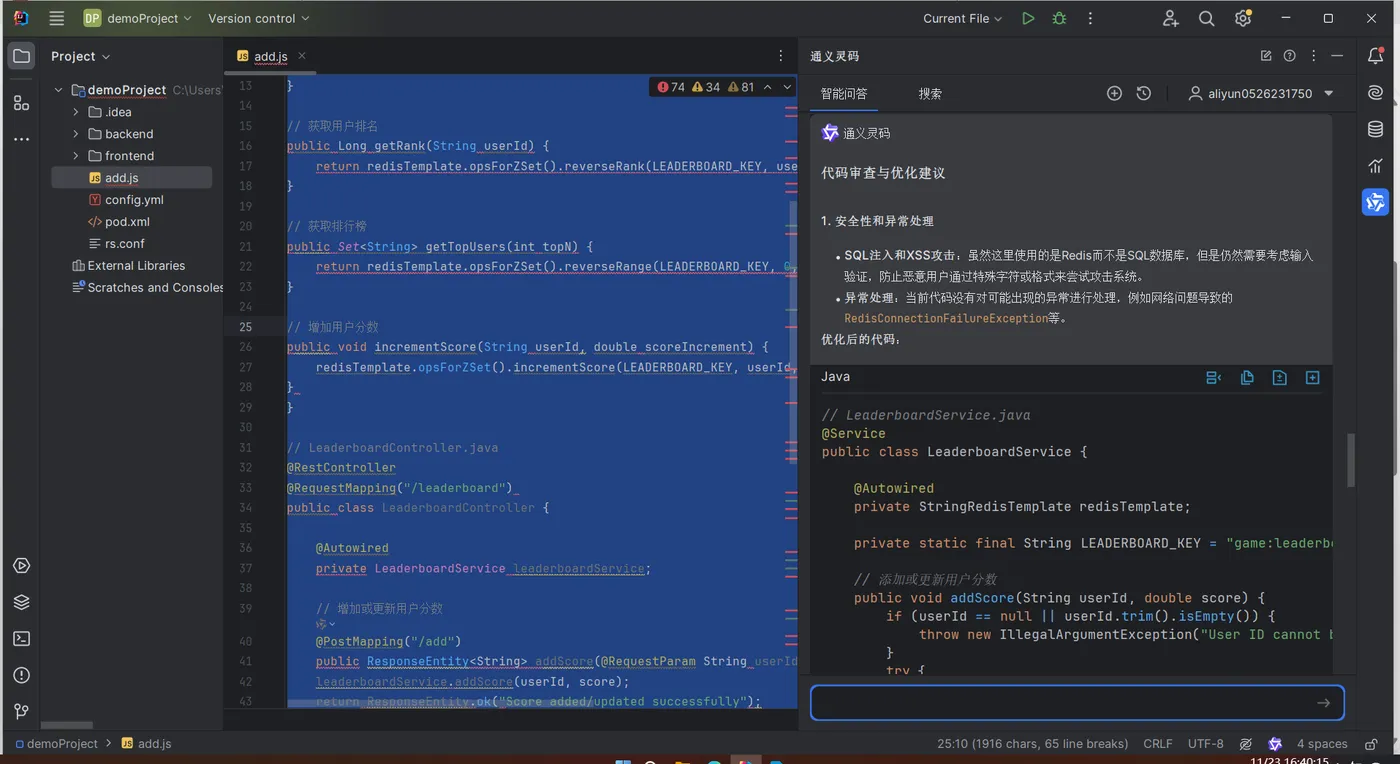Click the 4 spaces indent setting
This screenshot has height=764, width=1400.
pos(1322,744)
